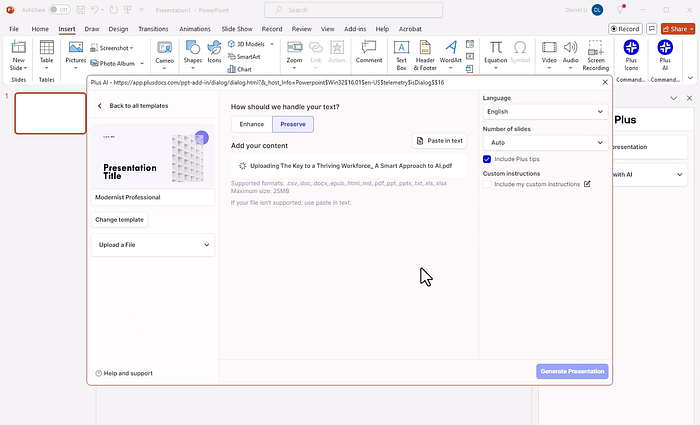Insert 3D Models
Screen dimensions: 700x425
(x=246, y=44)
